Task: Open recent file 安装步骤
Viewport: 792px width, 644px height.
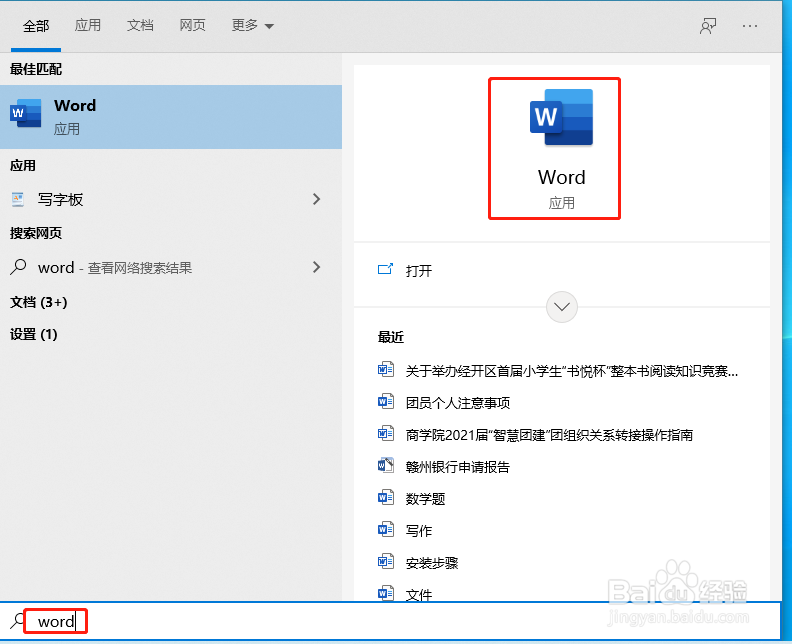Action: coord(432,563)
